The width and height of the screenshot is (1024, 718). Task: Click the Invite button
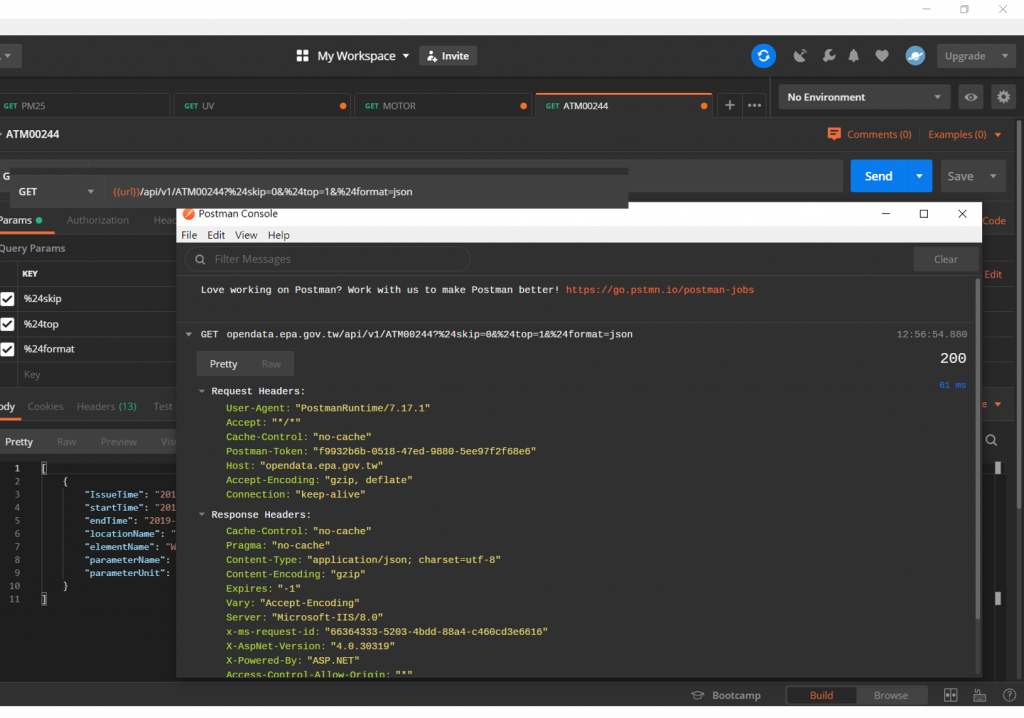[x=448, y=56]
